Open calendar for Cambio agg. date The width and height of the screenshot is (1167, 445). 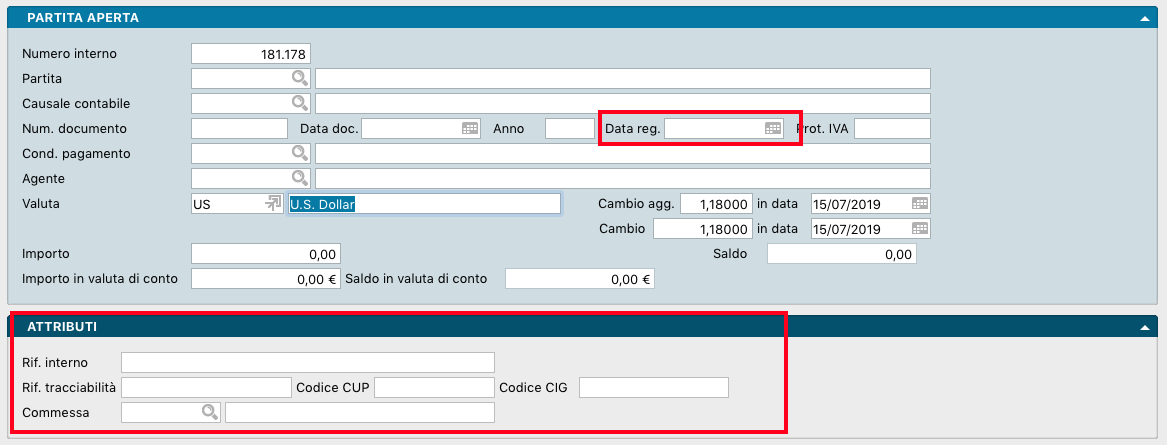point(920,203)
